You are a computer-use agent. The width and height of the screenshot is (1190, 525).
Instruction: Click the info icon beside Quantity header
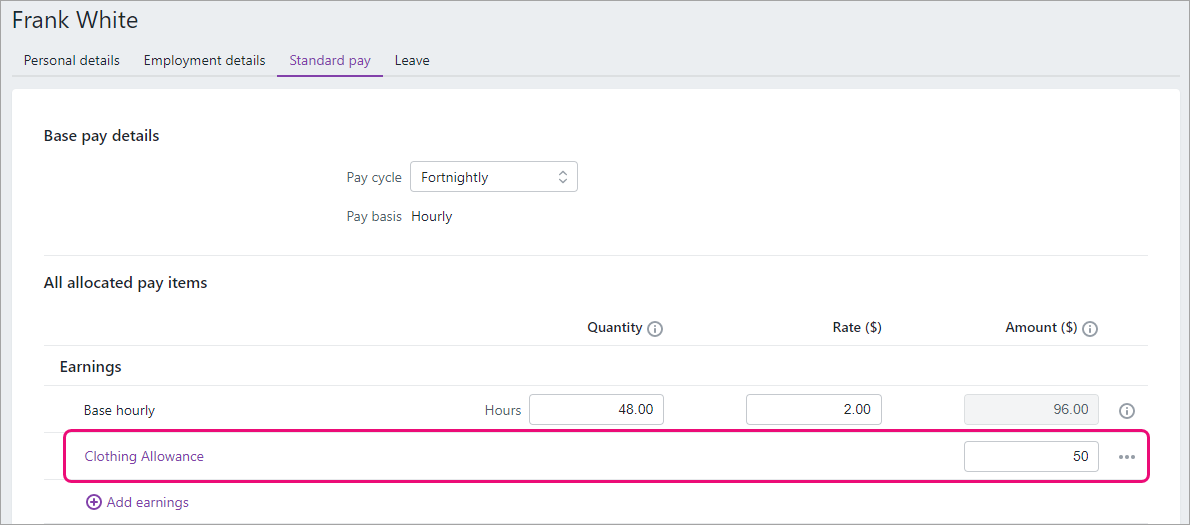[x=656, y=329]
